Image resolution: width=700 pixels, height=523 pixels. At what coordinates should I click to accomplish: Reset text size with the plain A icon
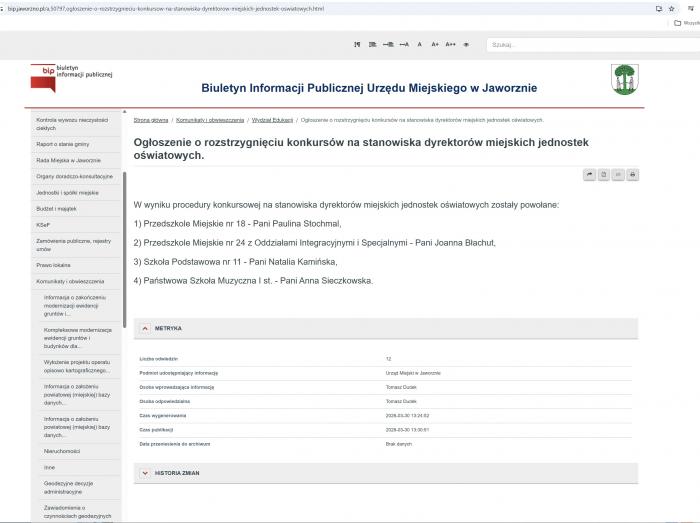(x=419, y=45)
